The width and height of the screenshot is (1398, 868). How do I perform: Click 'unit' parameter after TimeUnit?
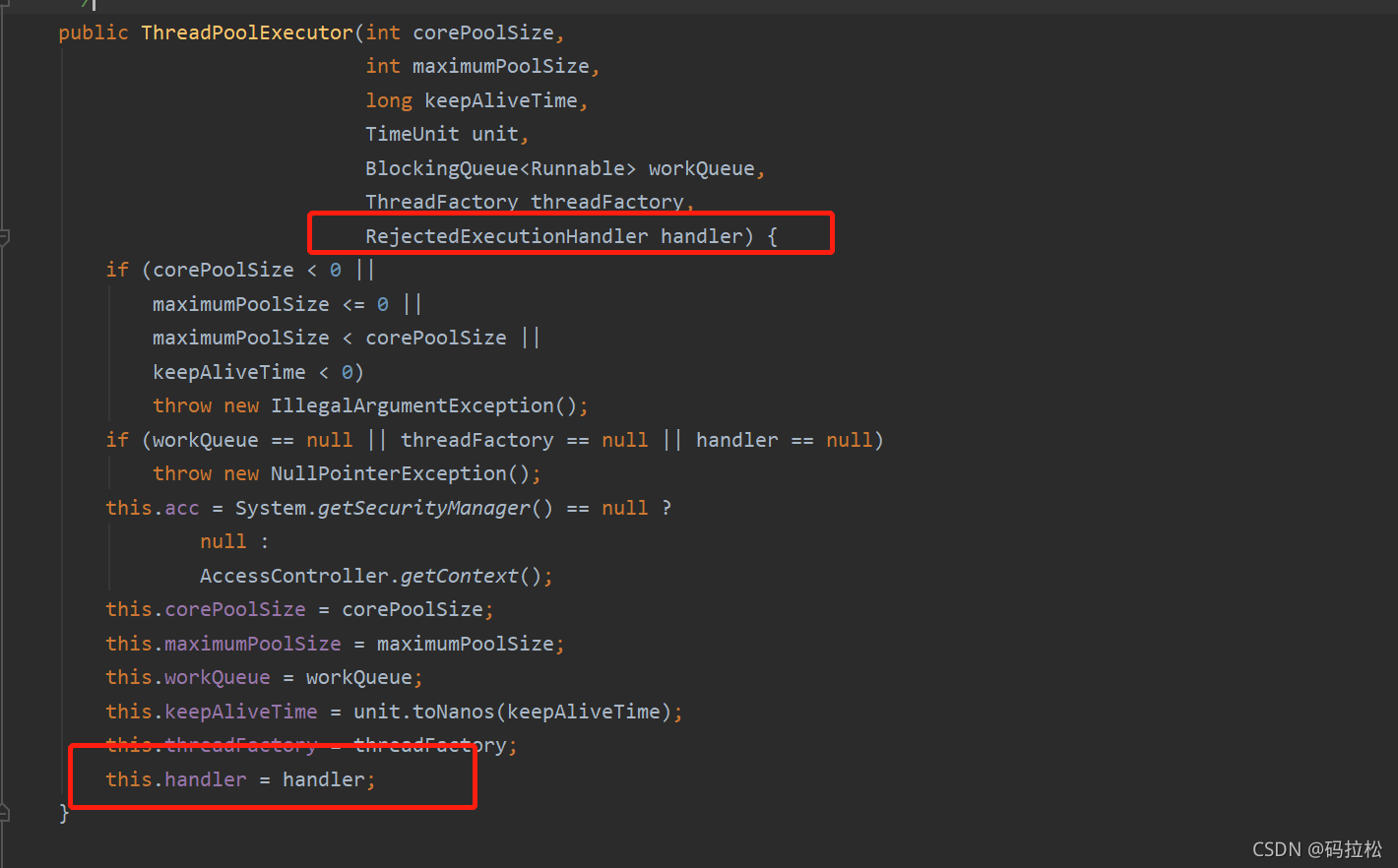pos(495,134)
